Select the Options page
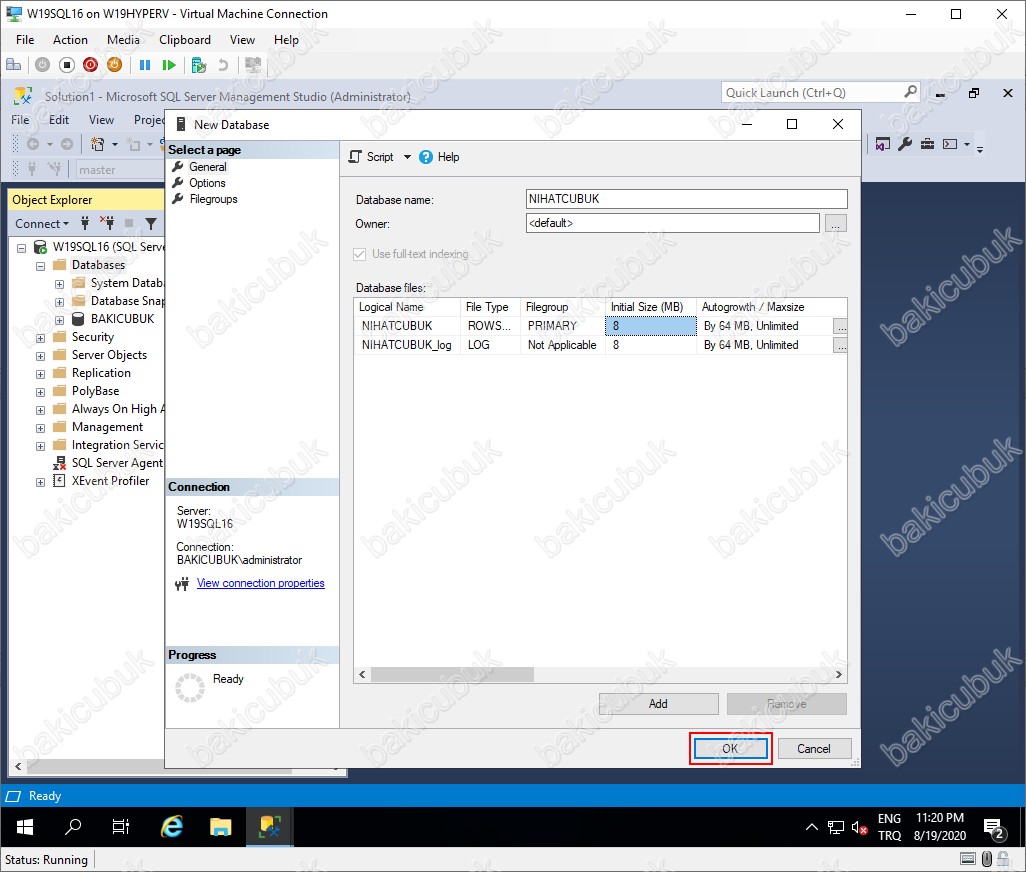The height and width of the screenshot is (872, 1026). [x=207, y=183]
